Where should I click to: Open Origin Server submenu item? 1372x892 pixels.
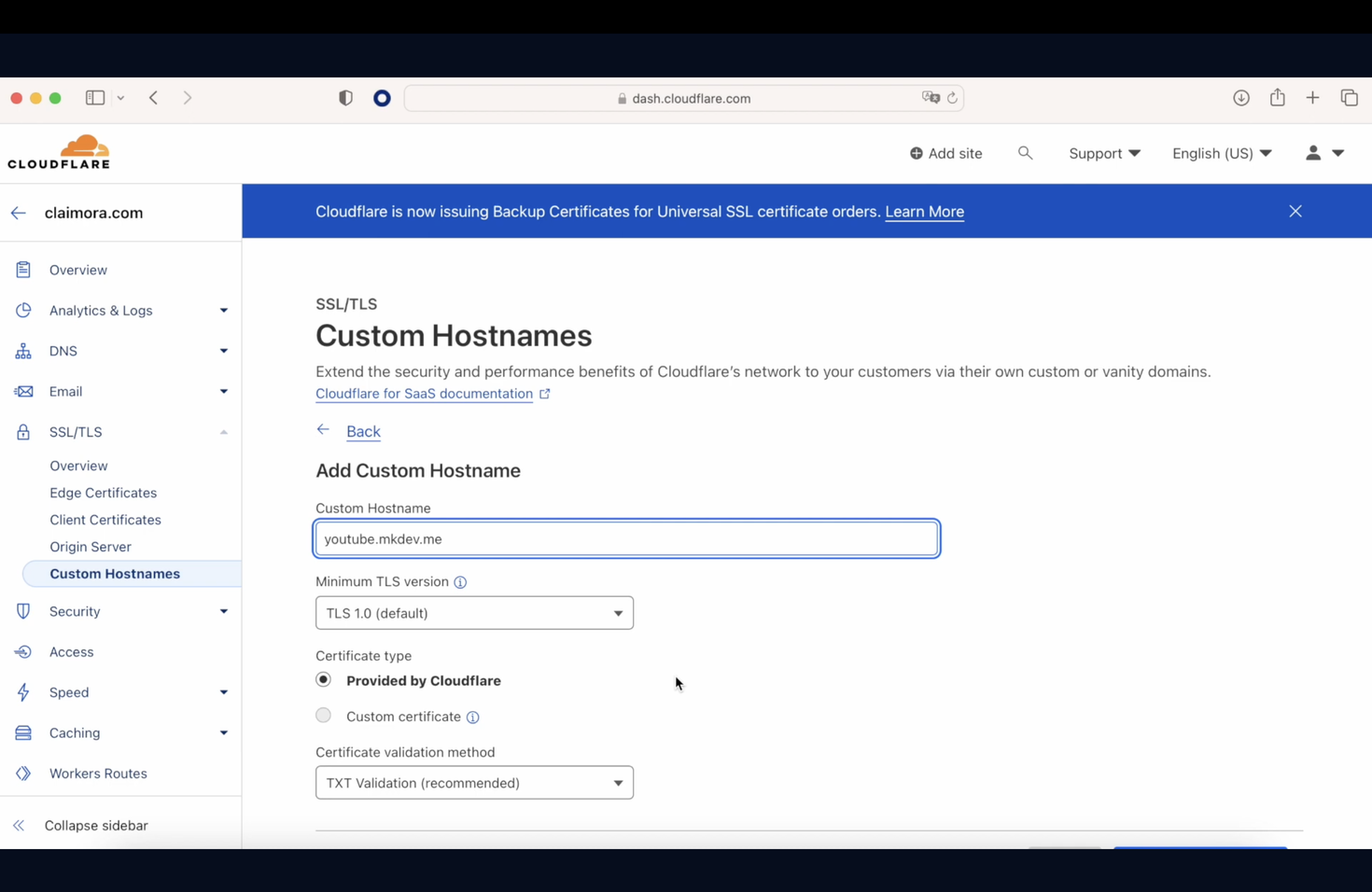(x=91, y=547)
